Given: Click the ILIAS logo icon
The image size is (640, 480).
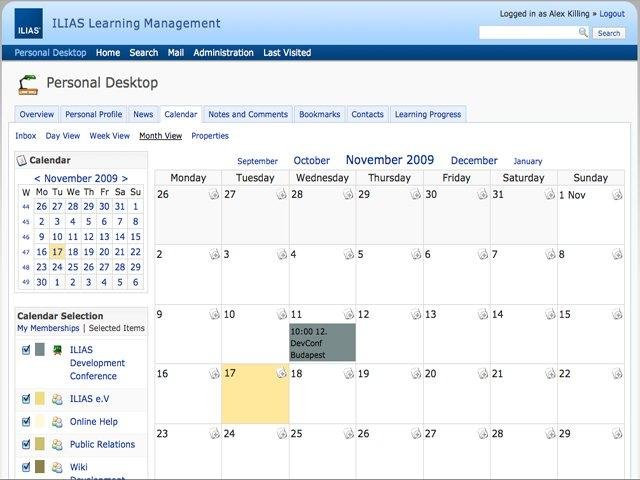Looking at the screenshot, I should point(29,24).
